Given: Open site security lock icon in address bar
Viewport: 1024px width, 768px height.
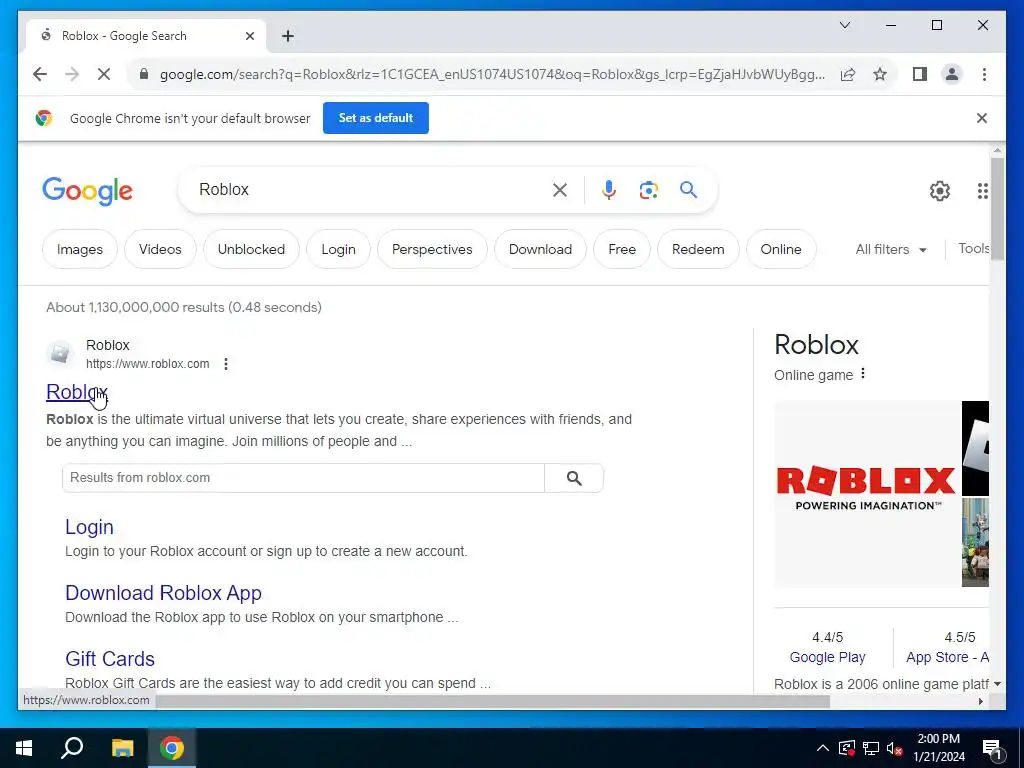Looking at the screenshot, I should point(144,74).
